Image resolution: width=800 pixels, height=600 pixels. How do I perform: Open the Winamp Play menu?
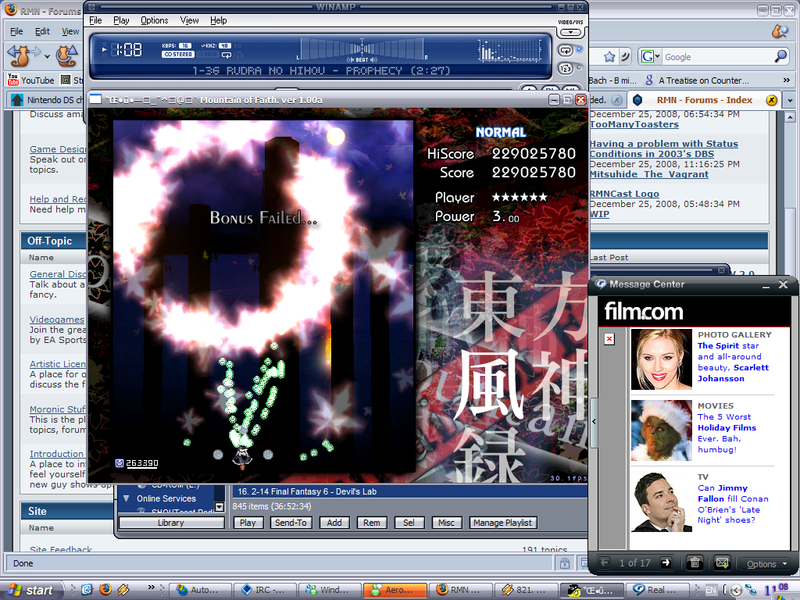121,20
